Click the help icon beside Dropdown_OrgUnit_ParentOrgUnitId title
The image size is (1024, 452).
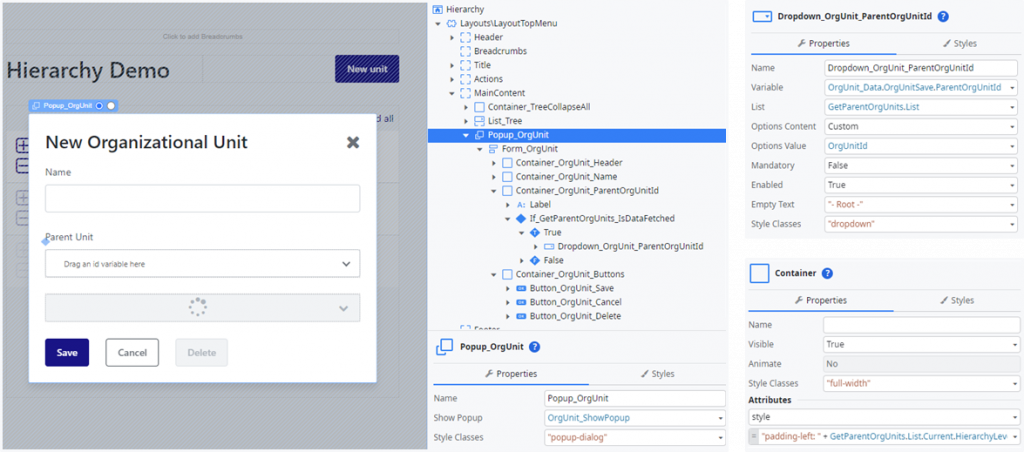pos(943,16)
